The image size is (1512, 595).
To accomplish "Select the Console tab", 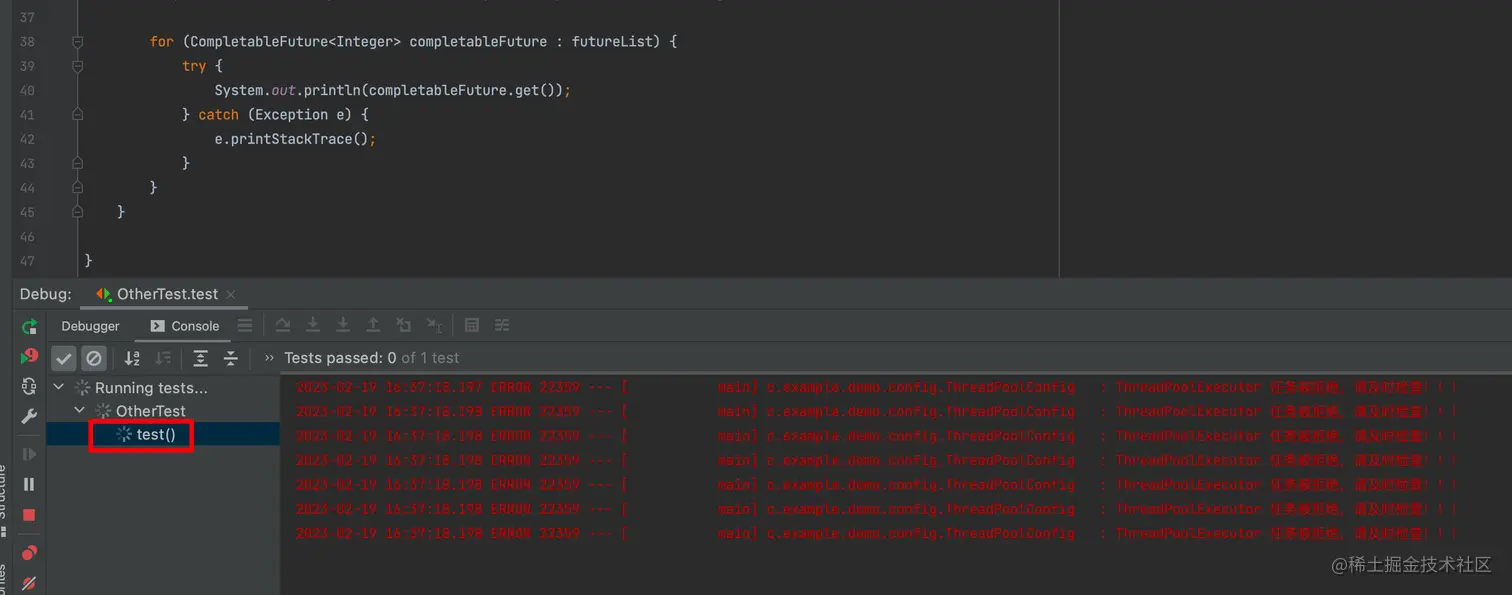I will [x=185, y=326].
